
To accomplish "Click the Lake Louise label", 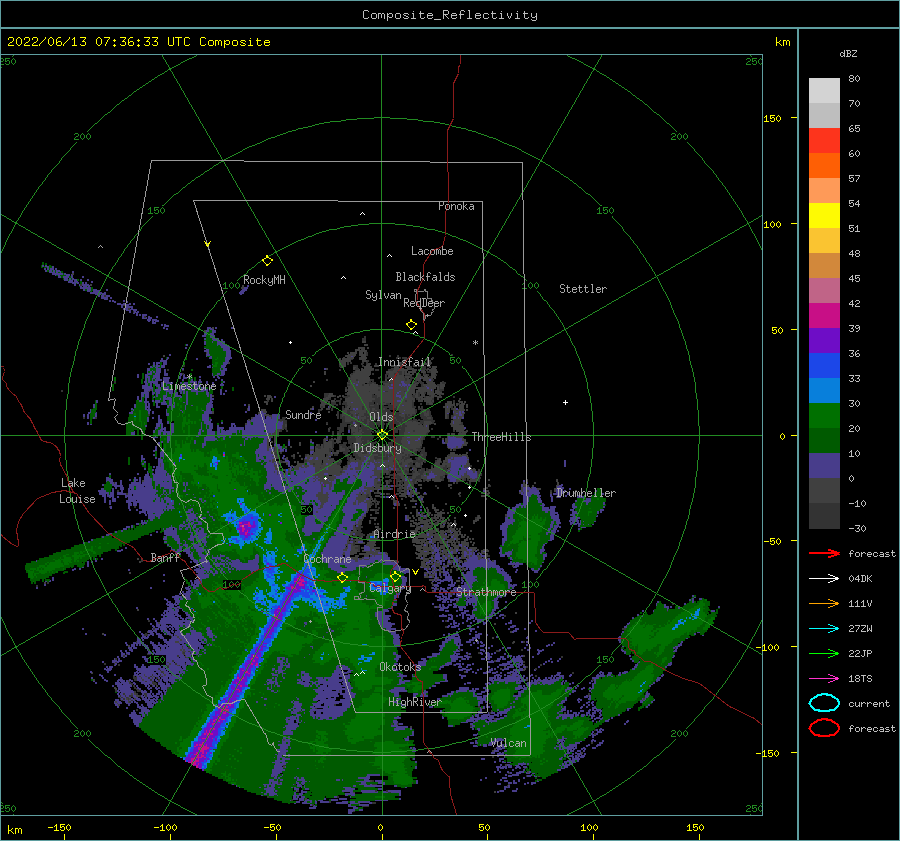I will tap(77, 491).
